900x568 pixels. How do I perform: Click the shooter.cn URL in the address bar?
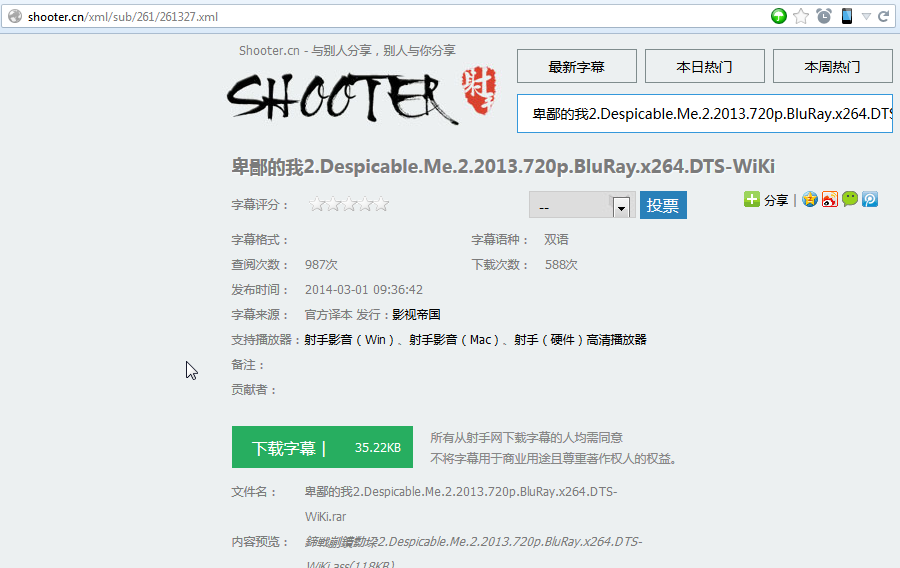tap(123, 17)
